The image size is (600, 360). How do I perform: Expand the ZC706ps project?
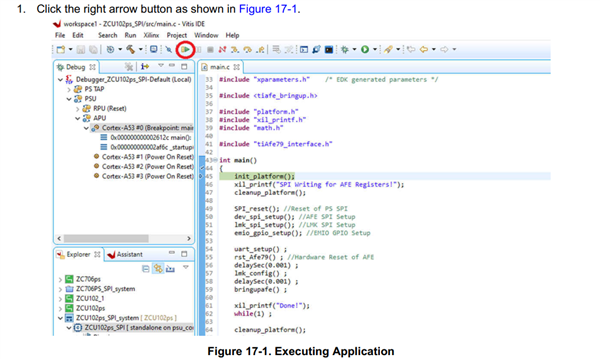point(60,279)
